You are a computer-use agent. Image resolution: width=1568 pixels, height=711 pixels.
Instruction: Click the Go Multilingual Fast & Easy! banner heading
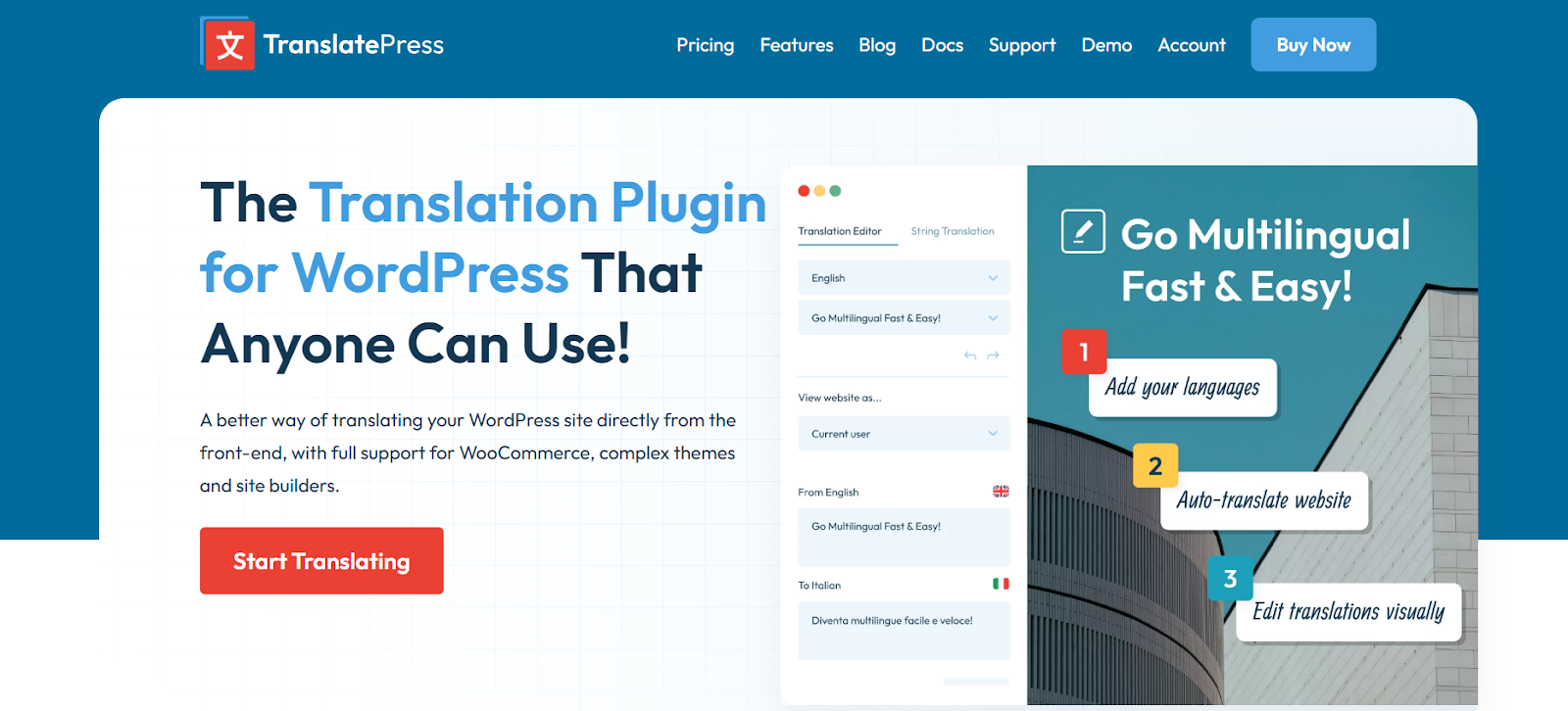click(1265, 261)
